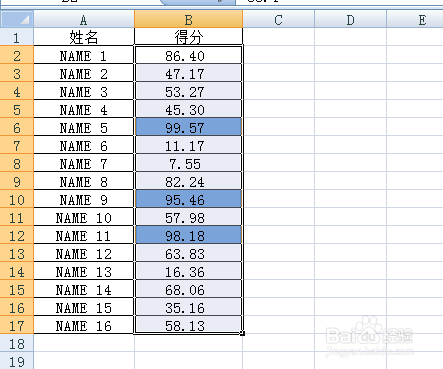
Task: Click the 姓名 header cell
Action: pyautogui.click(x=84, y=37)
